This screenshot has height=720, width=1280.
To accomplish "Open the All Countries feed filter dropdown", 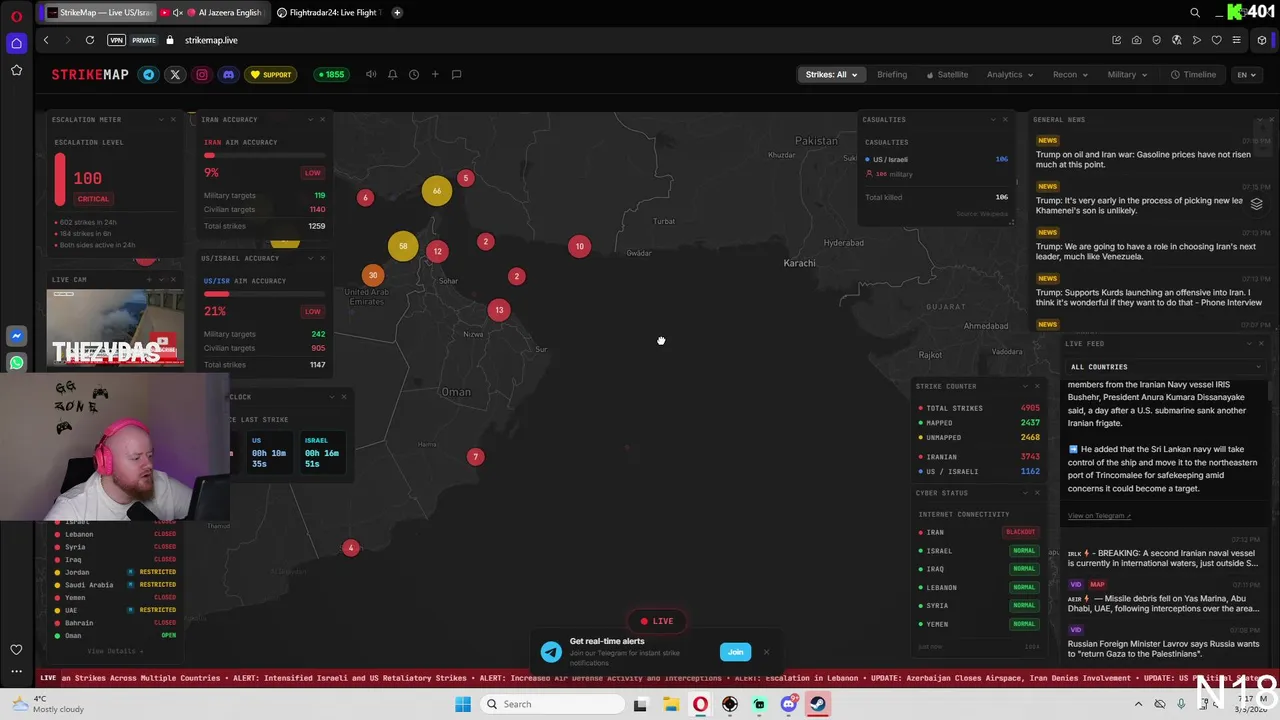I will [1165, 367].
